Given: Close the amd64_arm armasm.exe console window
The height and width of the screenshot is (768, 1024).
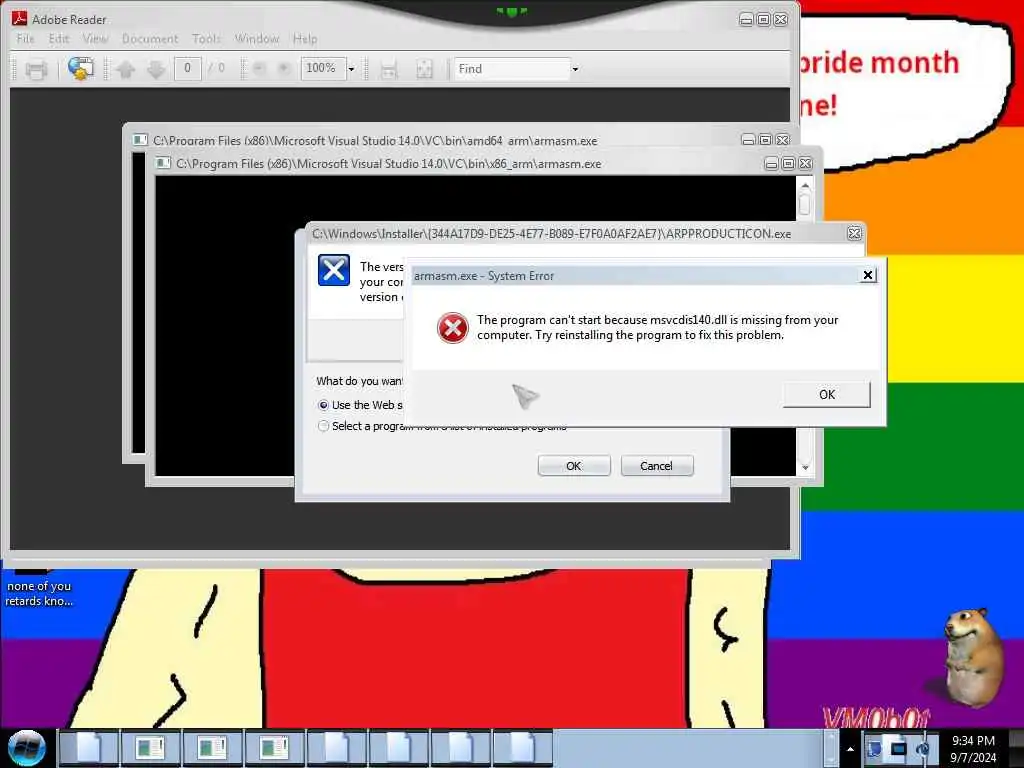Looking at the screenshot, I should (x=783, y=140).
